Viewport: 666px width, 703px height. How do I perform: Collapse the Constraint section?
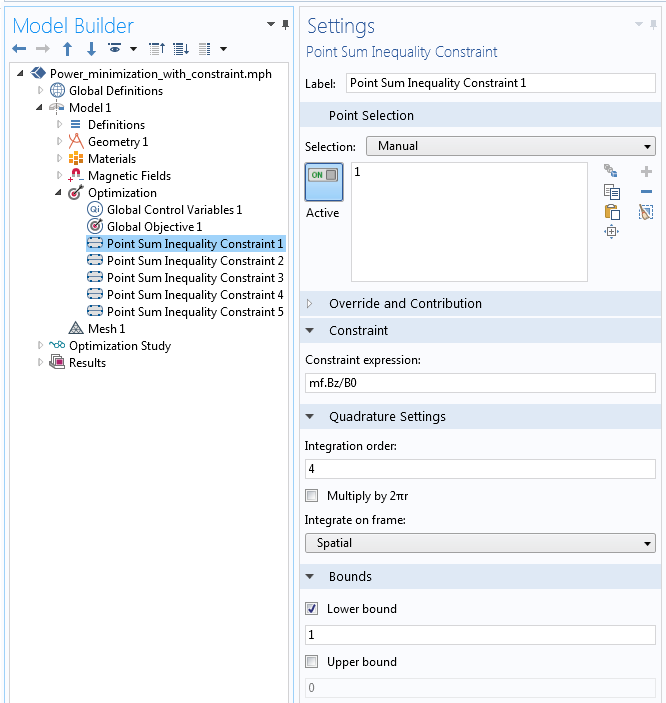(309, 330)
